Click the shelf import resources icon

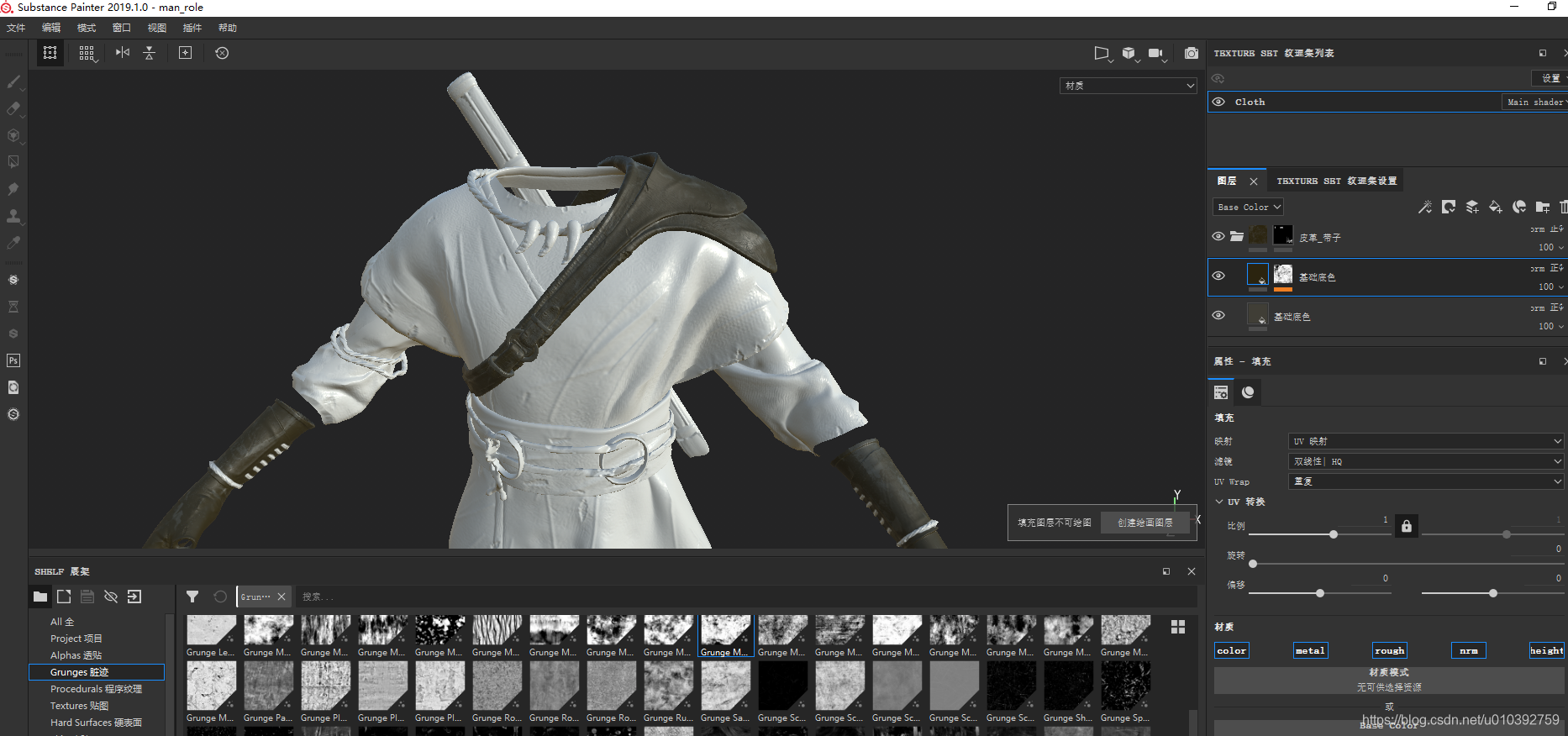point(134,597)
